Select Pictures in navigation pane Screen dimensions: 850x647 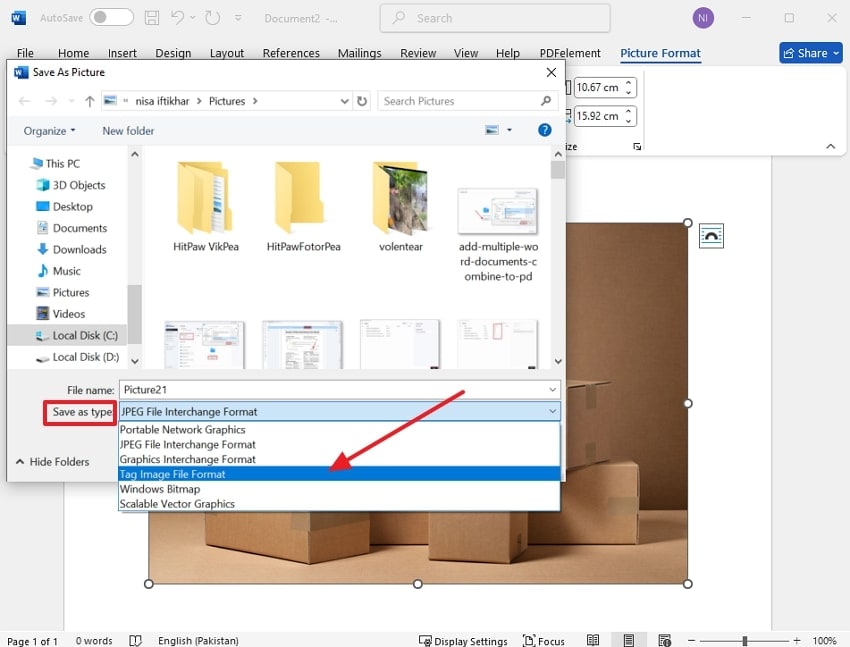pos(62,293)
